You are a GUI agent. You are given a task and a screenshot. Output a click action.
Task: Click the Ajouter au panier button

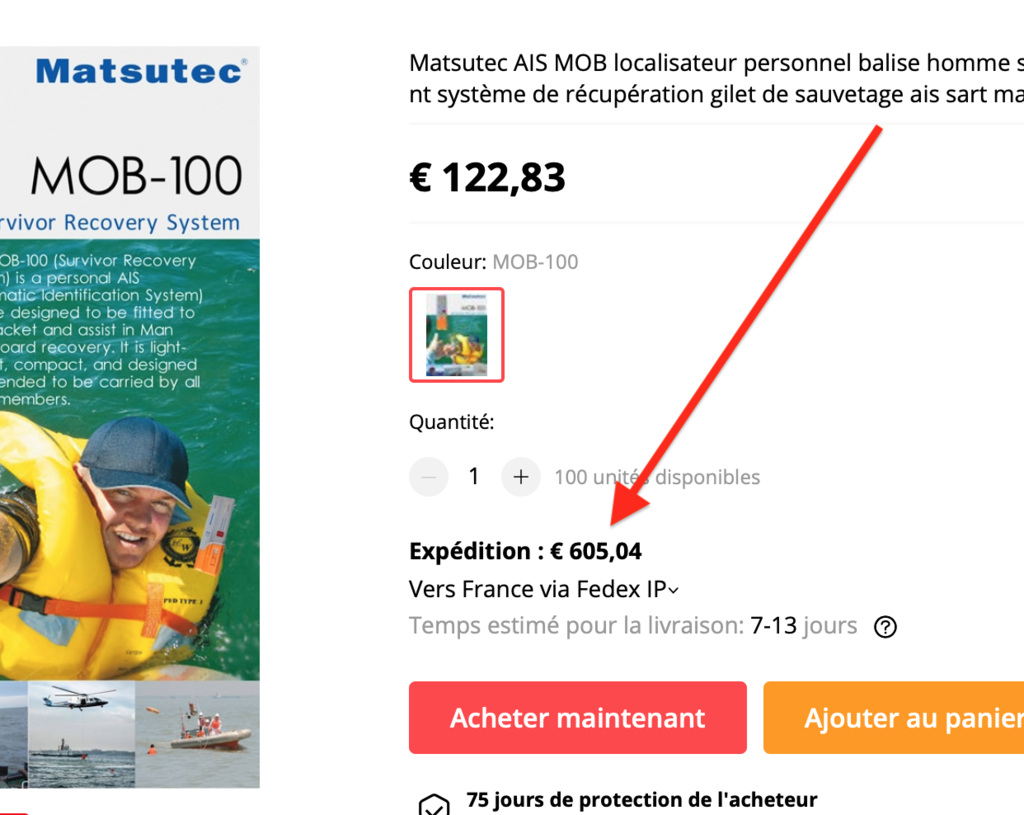point(893,718)
